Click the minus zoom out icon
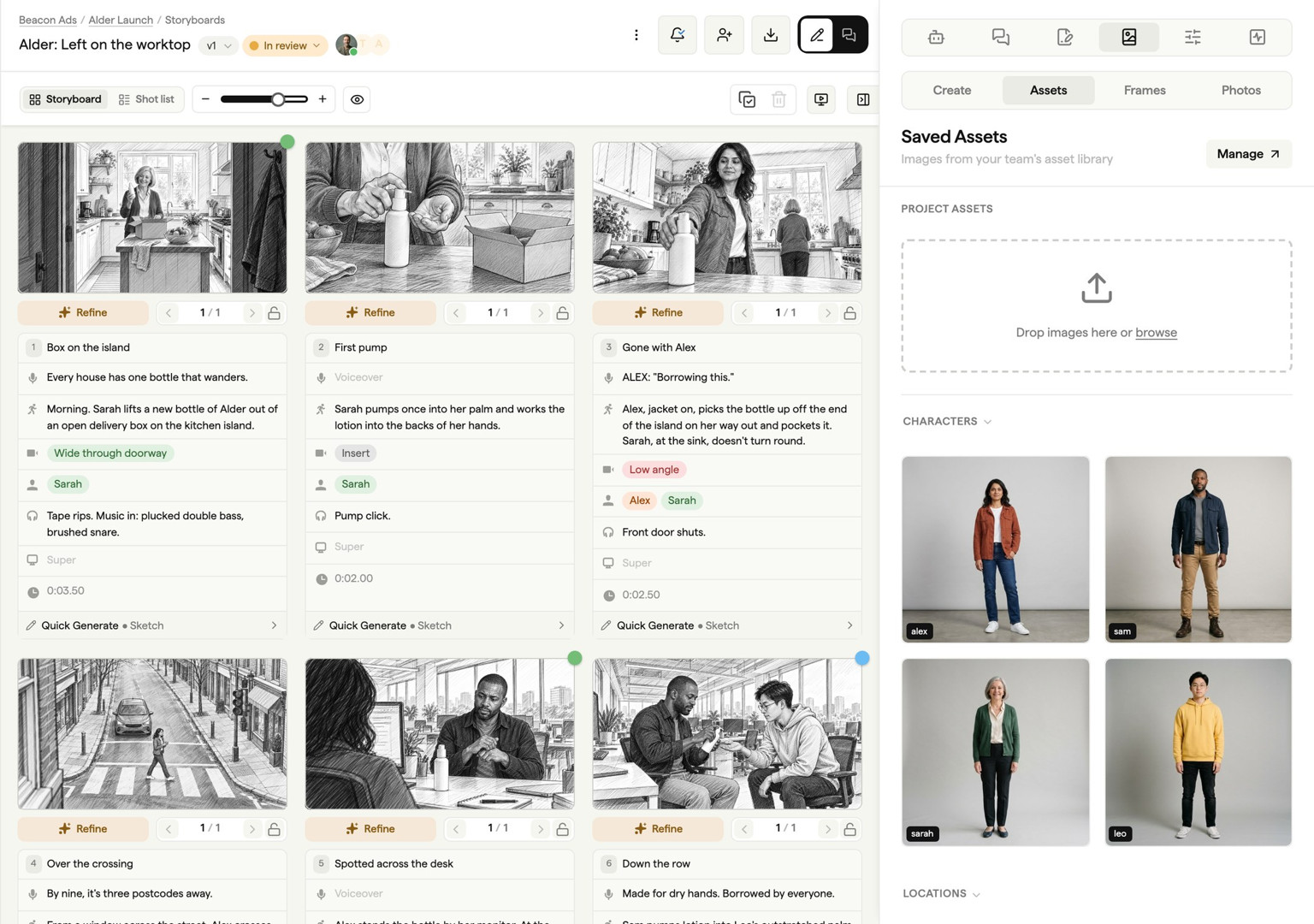 point(205,99)
